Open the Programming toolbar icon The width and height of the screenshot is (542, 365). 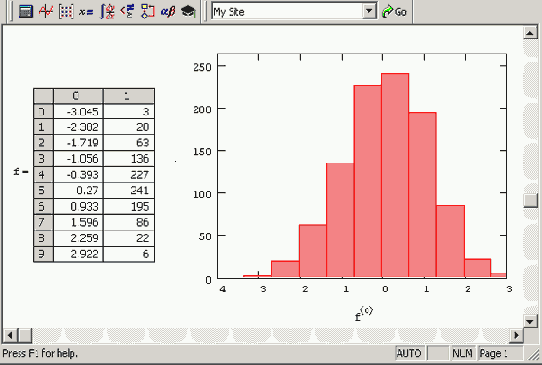point(148,11)
